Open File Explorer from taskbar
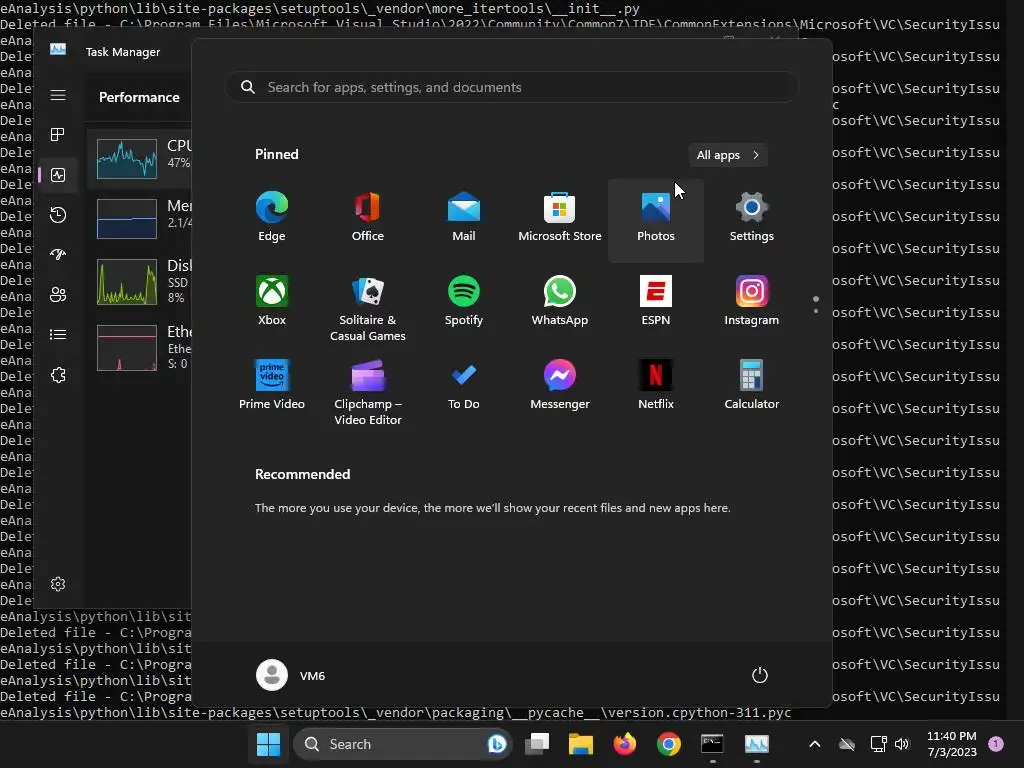Screen dimensions: 1024x768 (x=581, y=744)
